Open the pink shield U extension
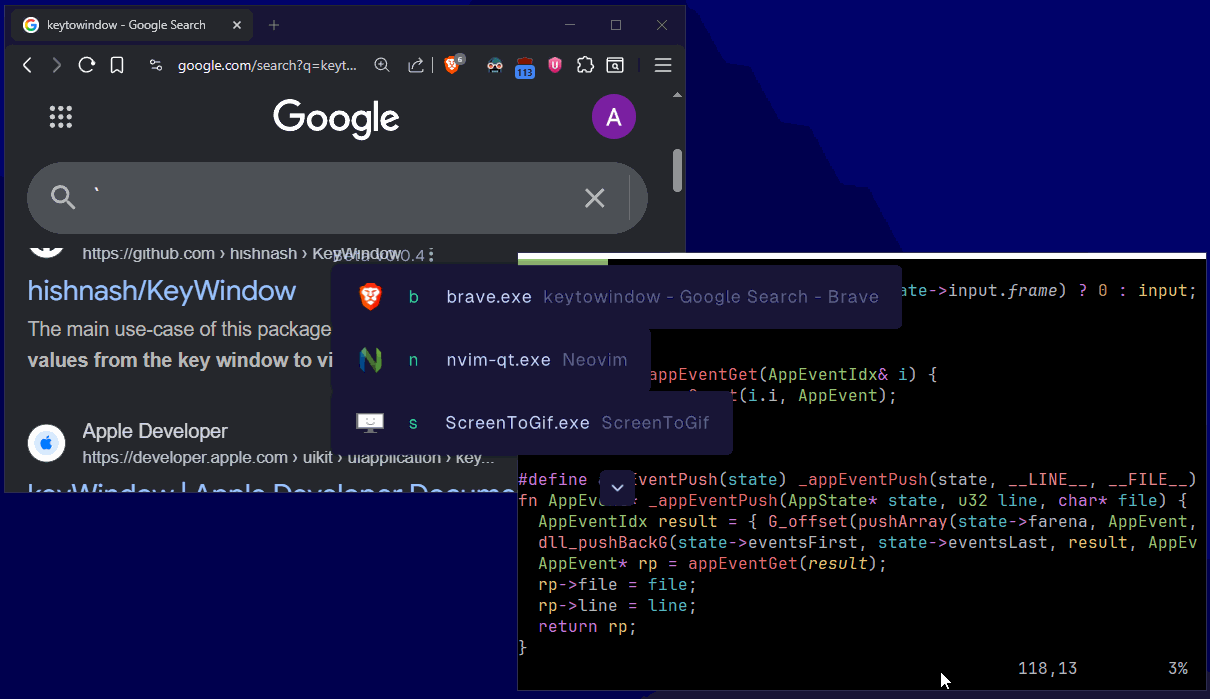Viewport: 1210px width, 699px height. 555,65
